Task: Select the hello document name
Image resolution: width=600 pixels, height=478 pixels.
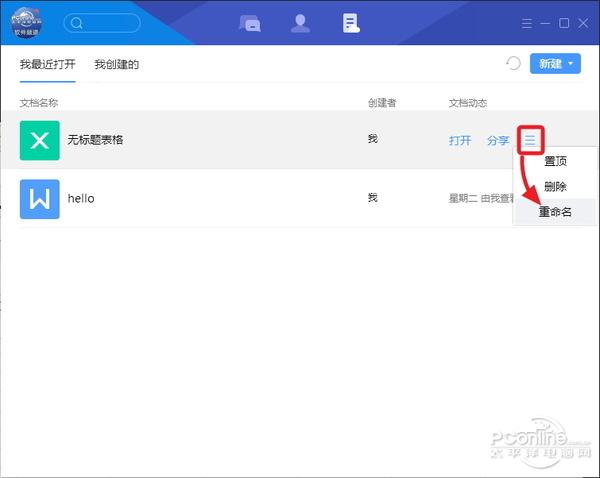Action: [x=81, y=199]
